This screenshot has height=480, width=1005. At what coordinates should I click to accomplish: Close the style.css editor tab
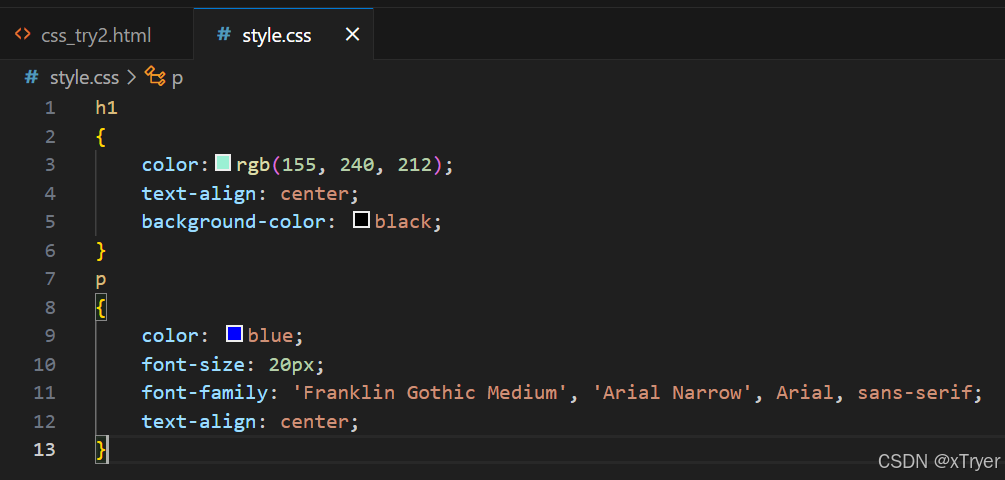pos(352,35)
